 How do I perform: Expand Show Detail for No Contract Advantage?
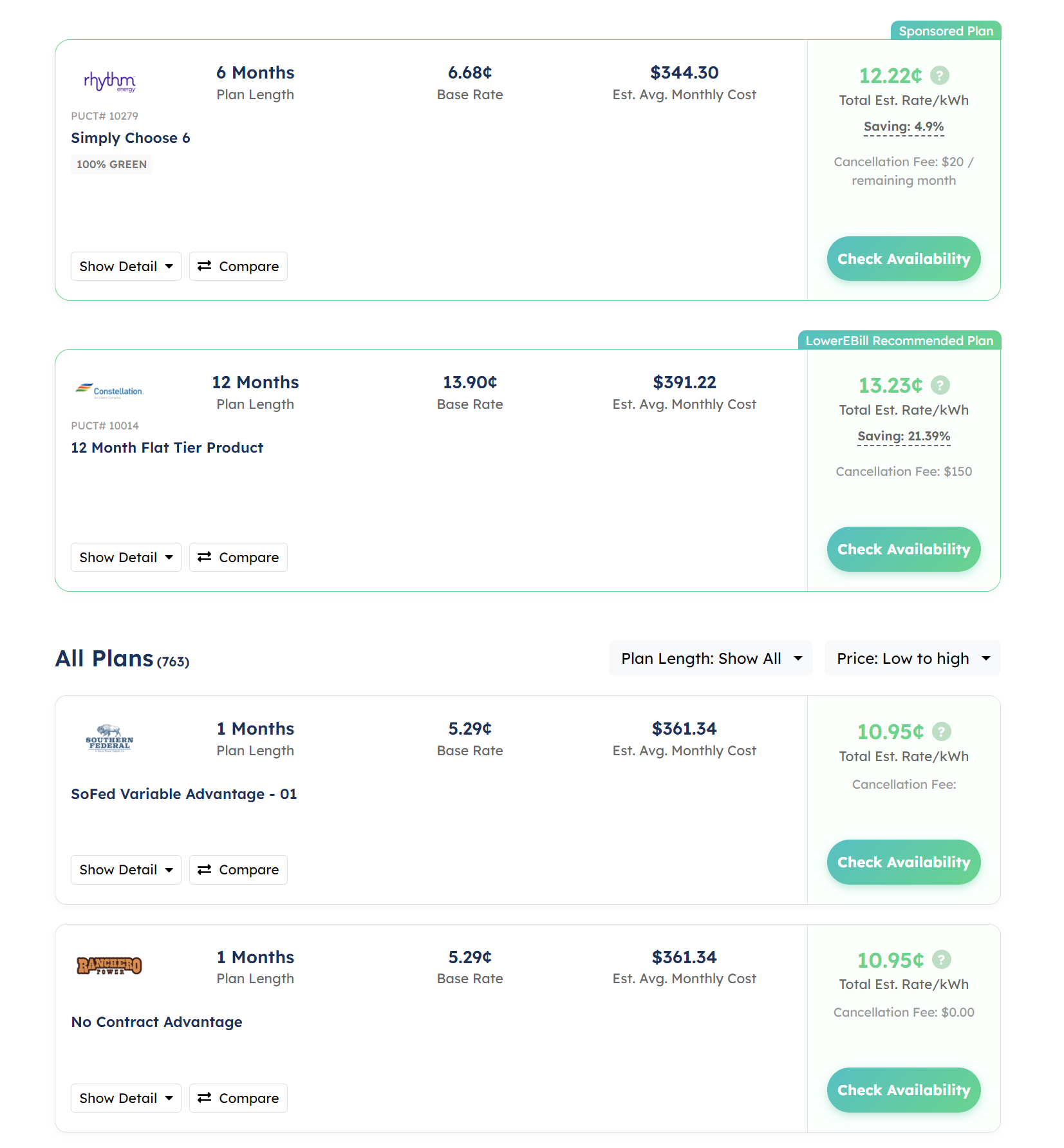coord(126,1098)
